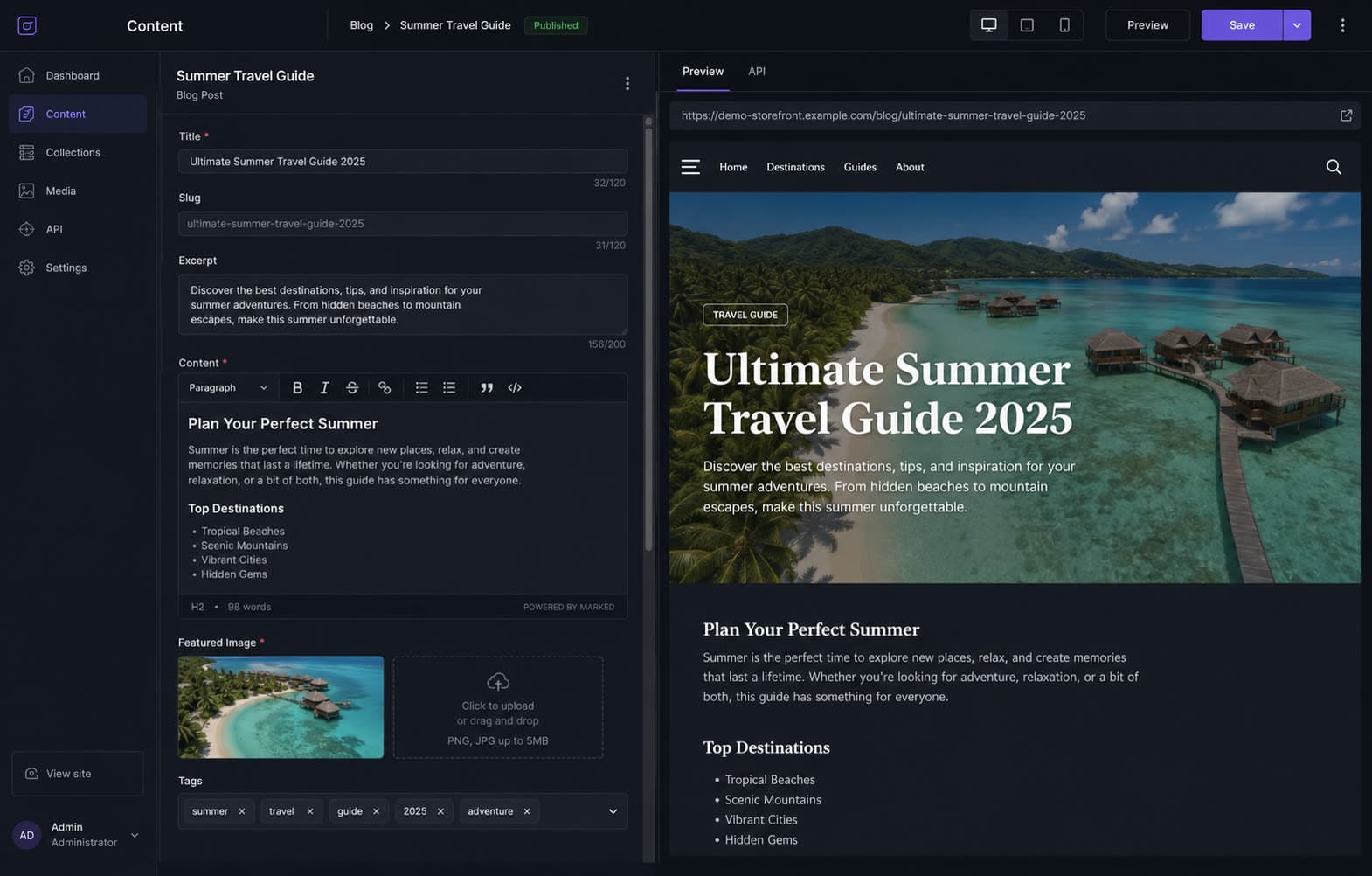Remove the 2025 tag
This screenshot has width=1372, height=876.
[x=440, y=811]
